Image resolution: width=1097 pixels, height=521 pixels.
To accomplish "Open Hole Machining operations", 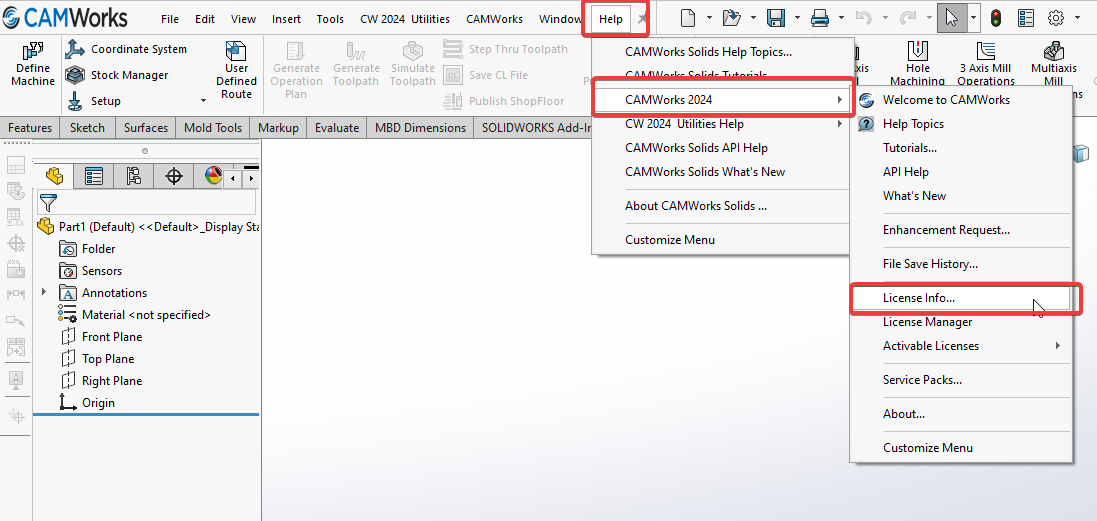I will [917, 63].
